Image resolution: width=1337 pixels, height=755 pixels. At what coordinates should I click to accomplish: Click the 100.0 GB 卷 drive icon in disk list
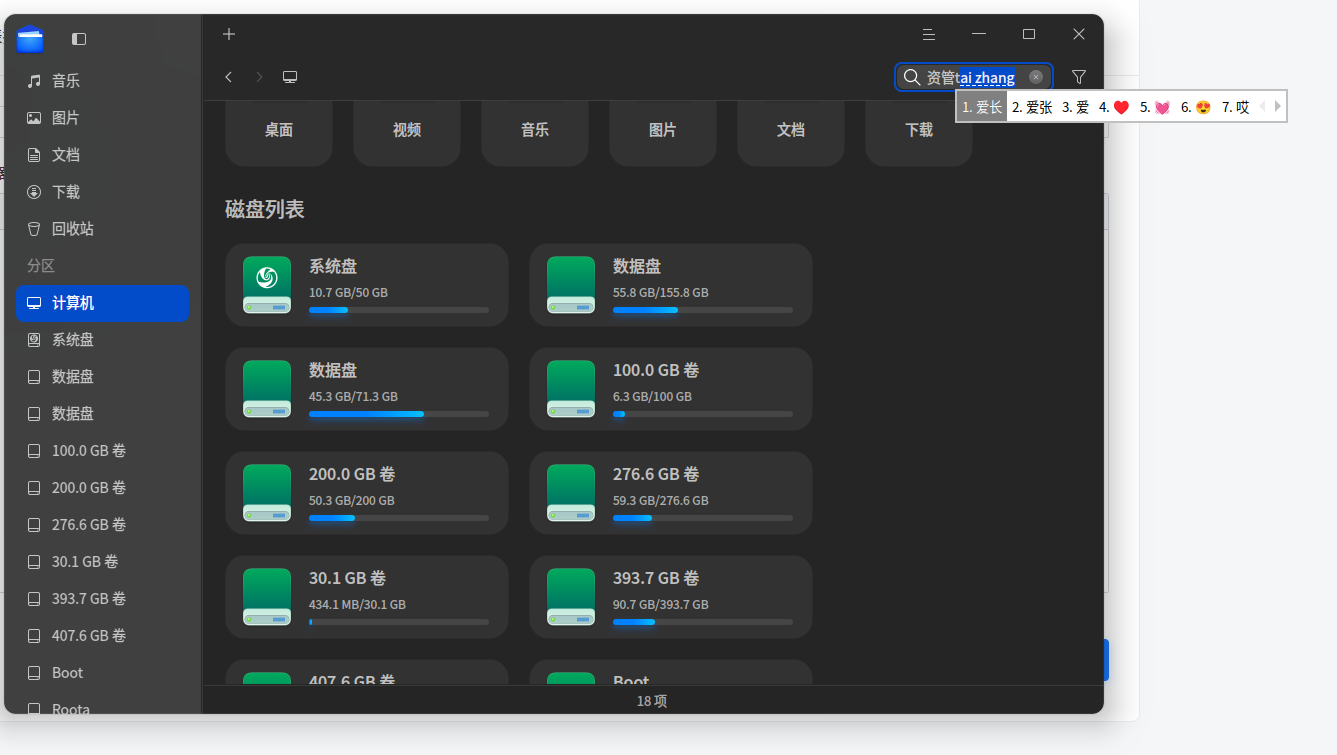(x=571, y=389)
